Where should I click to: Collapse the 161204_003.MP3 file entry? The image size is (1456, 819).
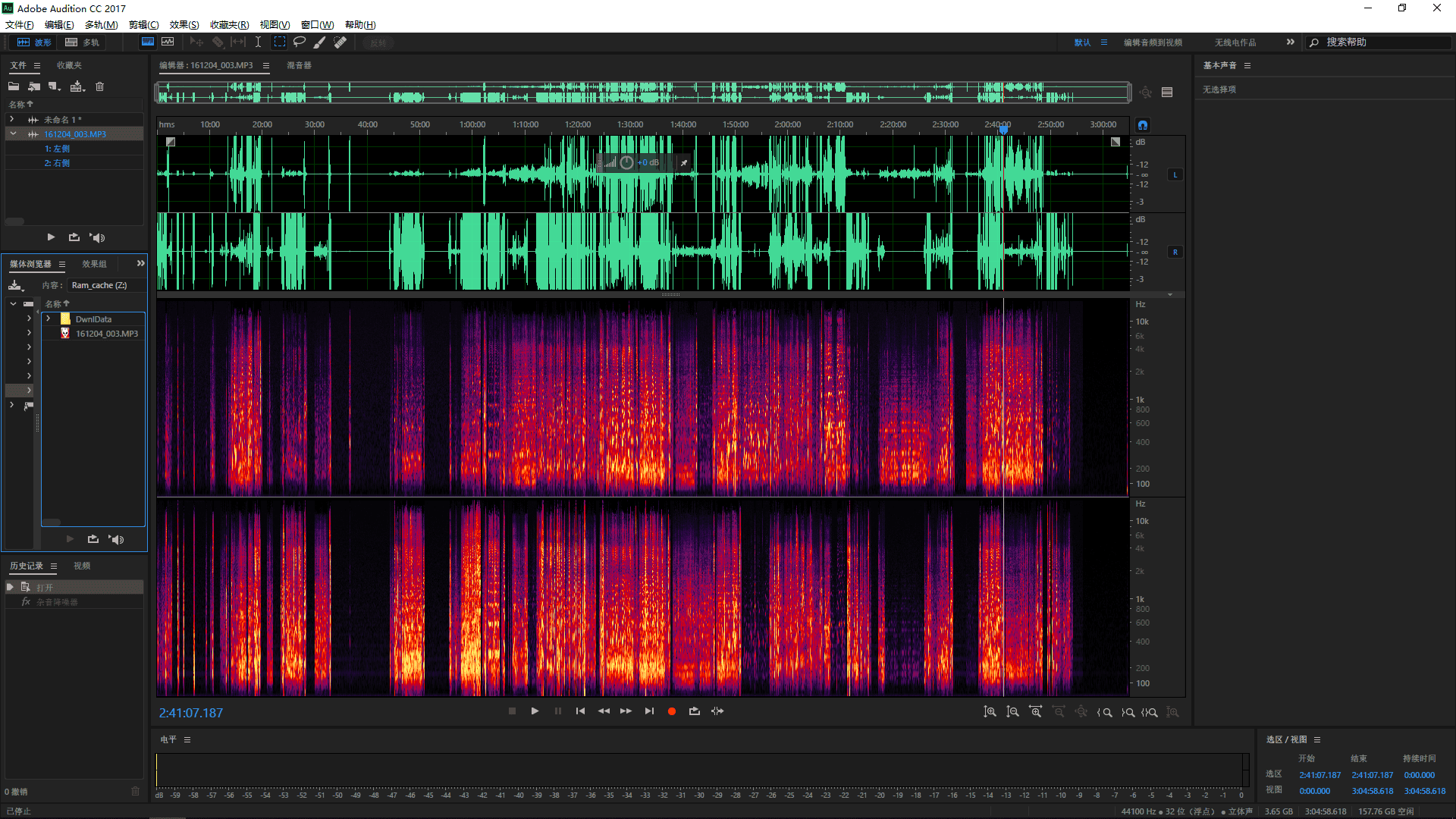click(13, 134)
